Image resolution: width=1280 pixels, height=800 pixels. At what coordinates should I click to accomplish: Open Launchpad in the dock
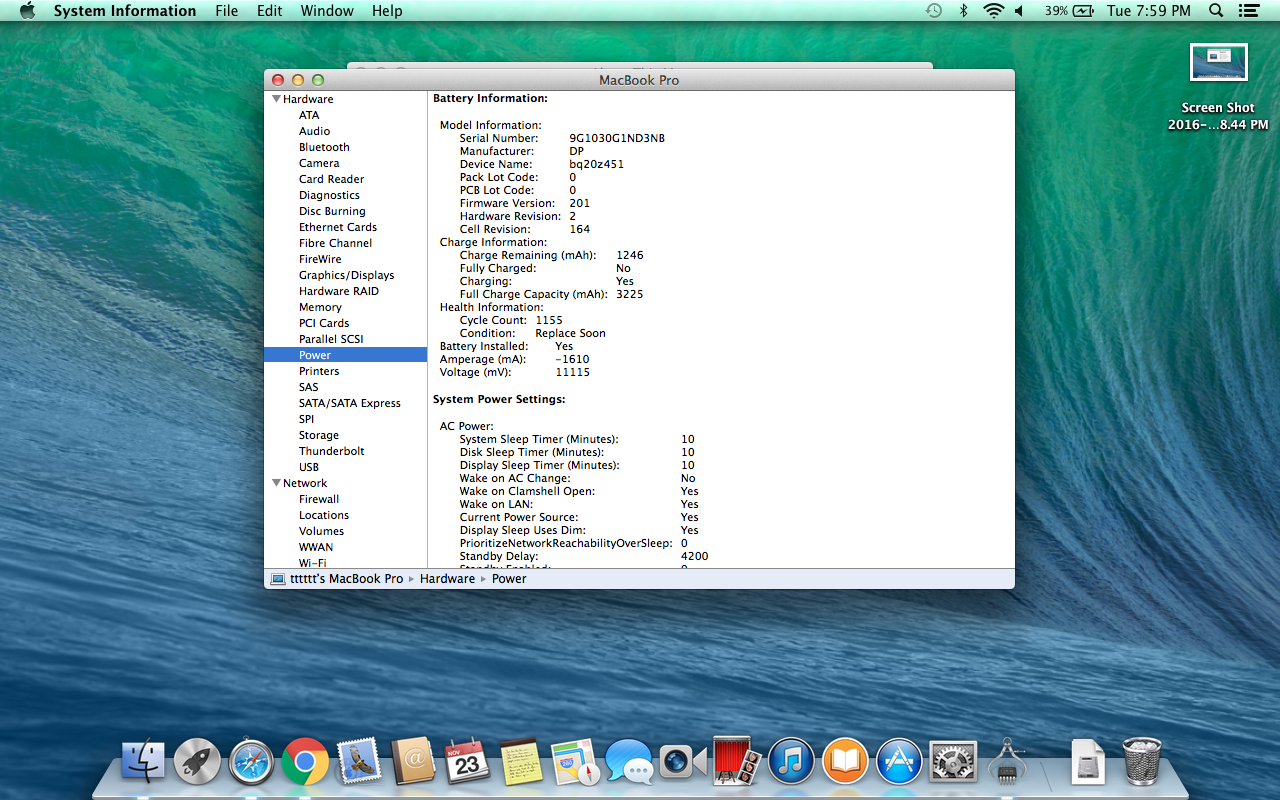pos(197,762)
